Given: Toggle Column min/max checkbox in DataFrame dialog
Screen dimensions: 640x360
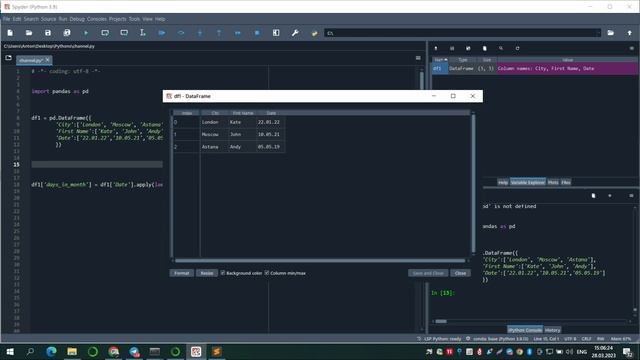Looking at the screenshot, I should [267, 273].
